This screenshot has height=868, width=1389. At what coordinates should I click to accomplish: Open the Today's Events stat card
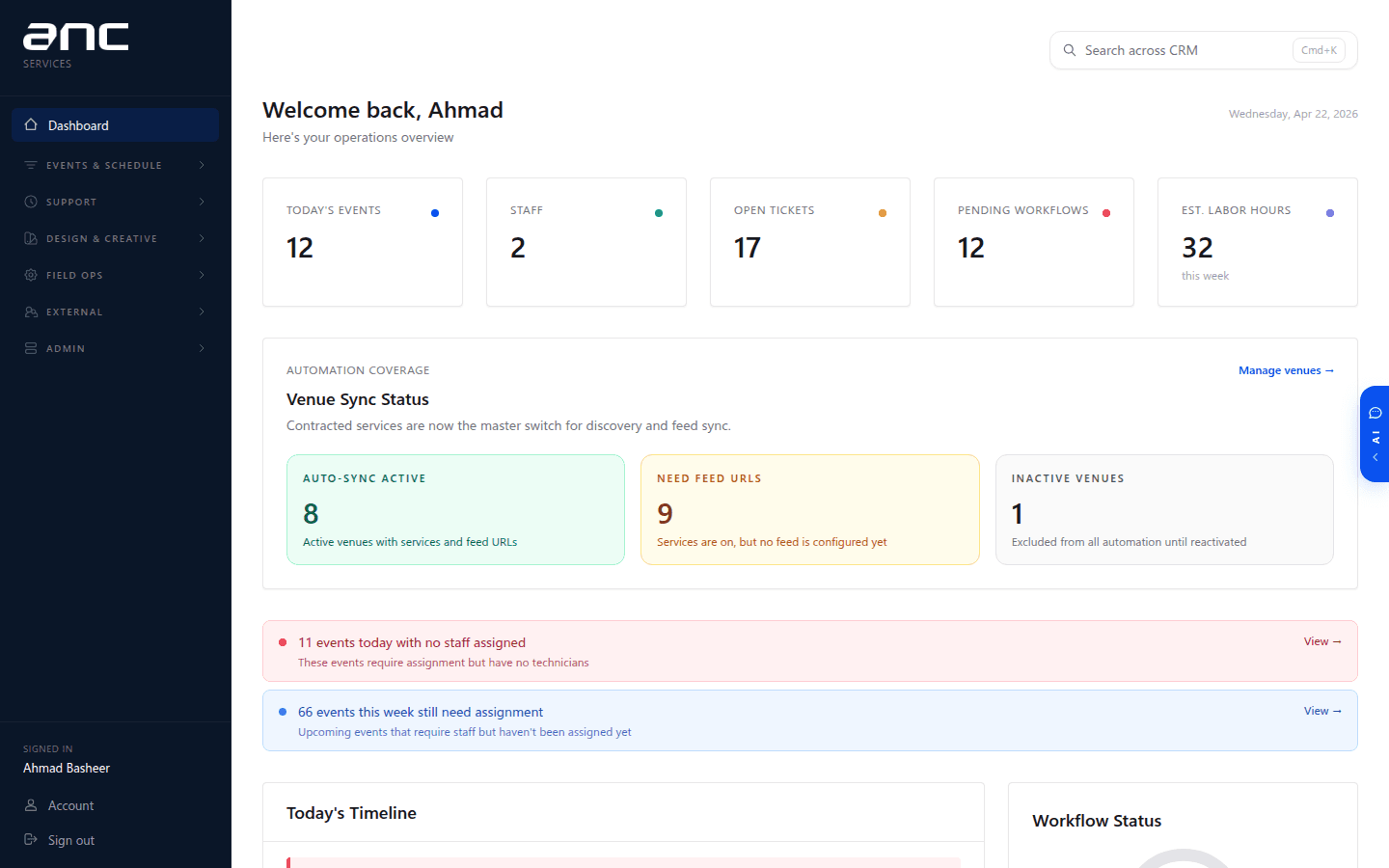[363, 242]
